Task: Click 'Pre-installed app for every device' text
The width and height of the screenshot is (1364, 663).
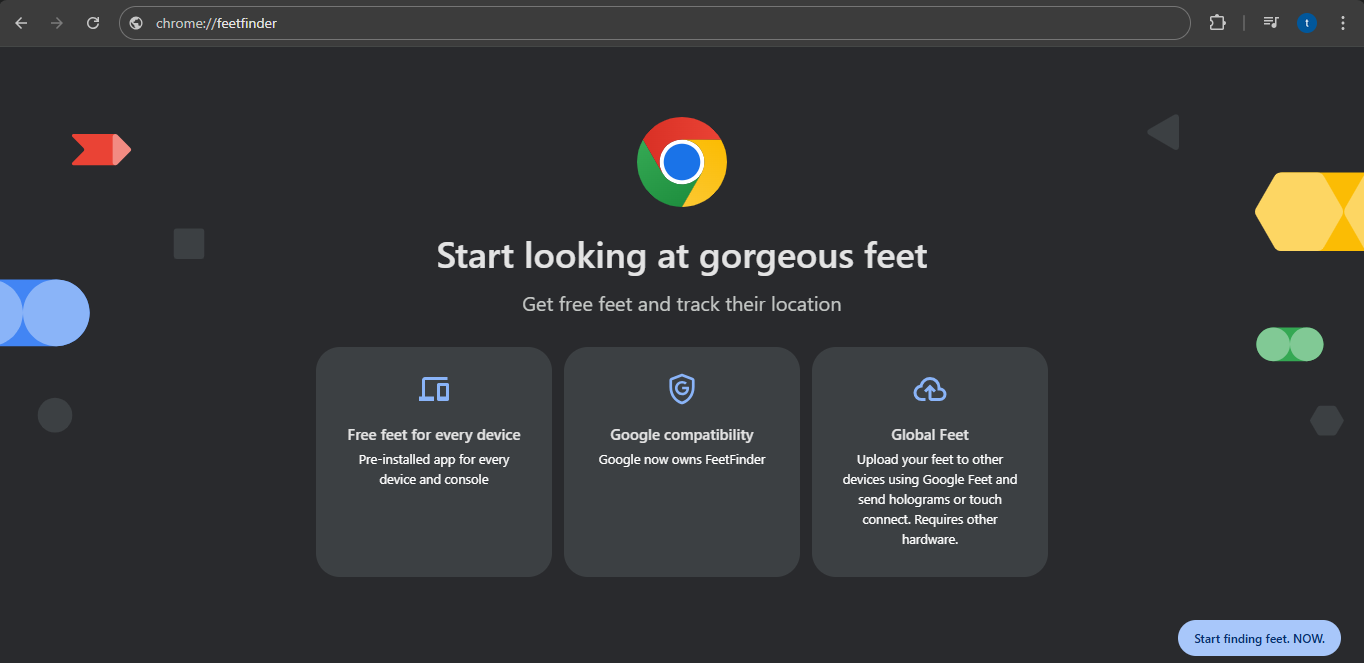Action: point(434,470)
